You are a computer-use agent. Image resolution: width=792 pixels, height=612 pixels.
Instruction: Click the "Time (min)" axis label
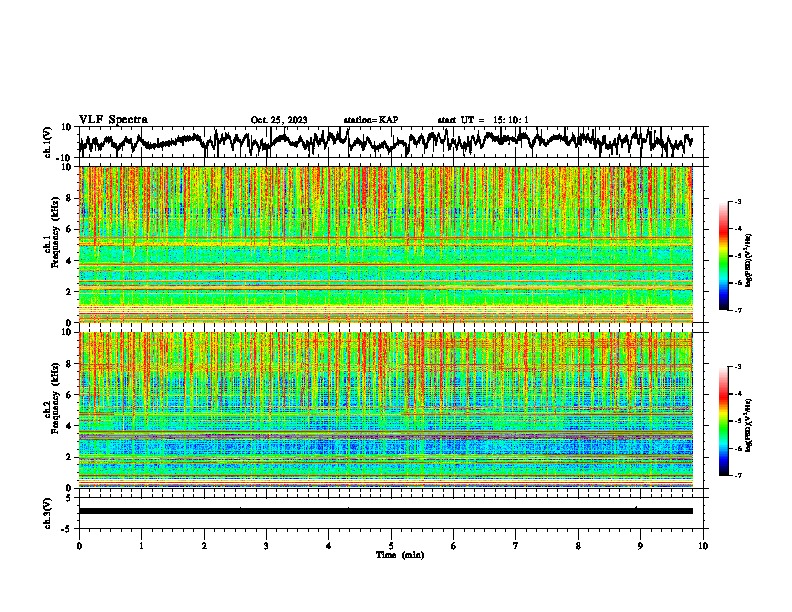pyautogui.click(x=400, y=555)
